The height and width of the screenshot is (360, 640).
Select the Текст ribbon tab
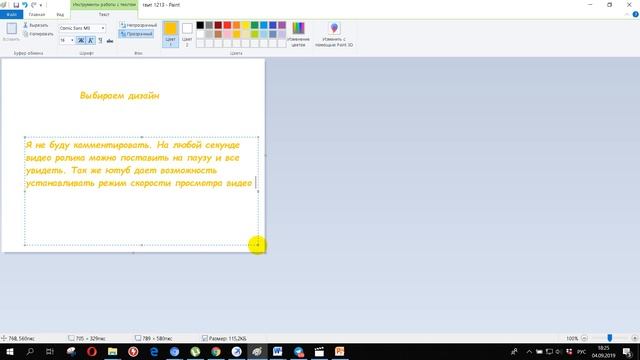coord(104,14)
